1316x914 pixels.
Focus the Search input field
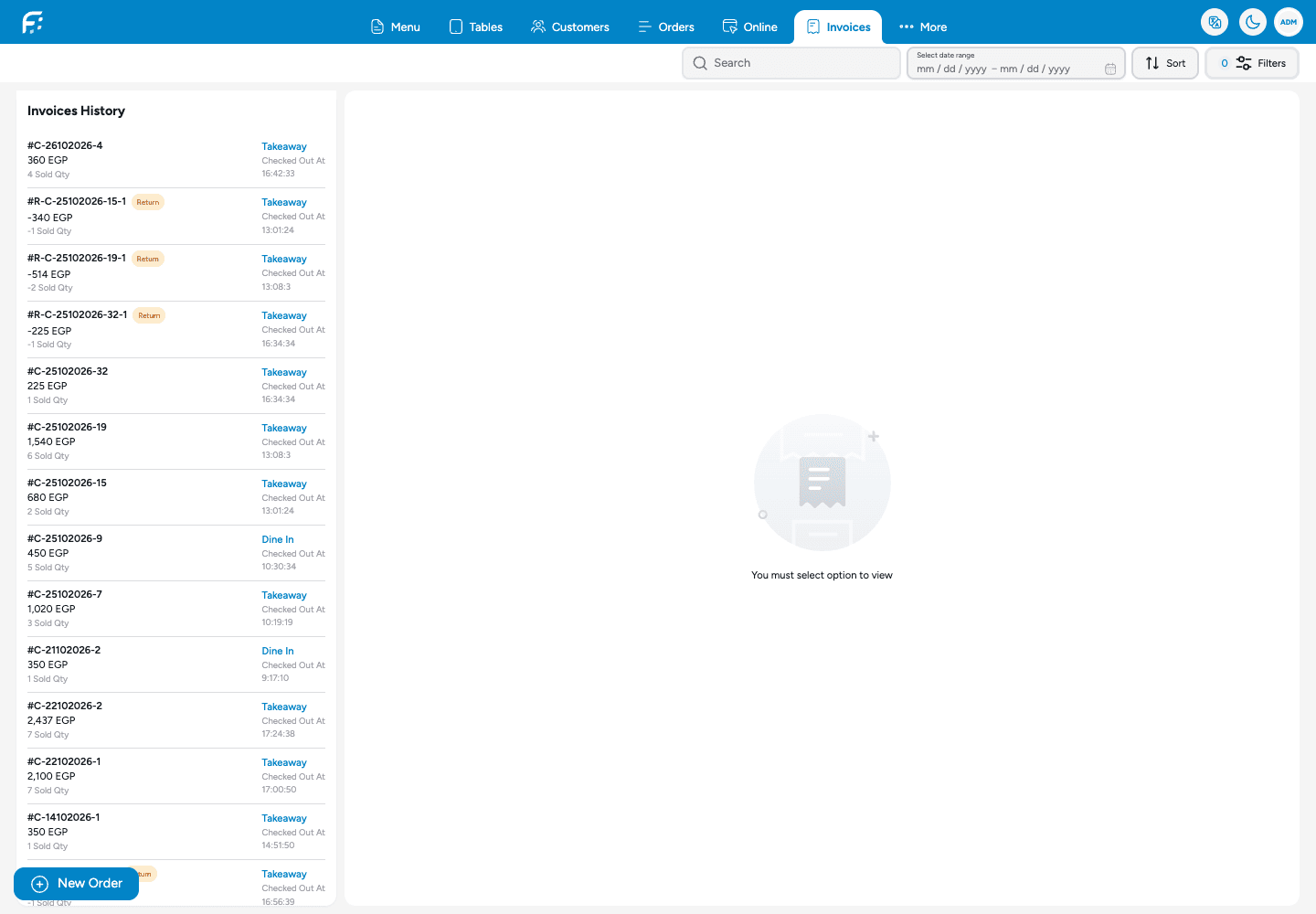[791, 63]
